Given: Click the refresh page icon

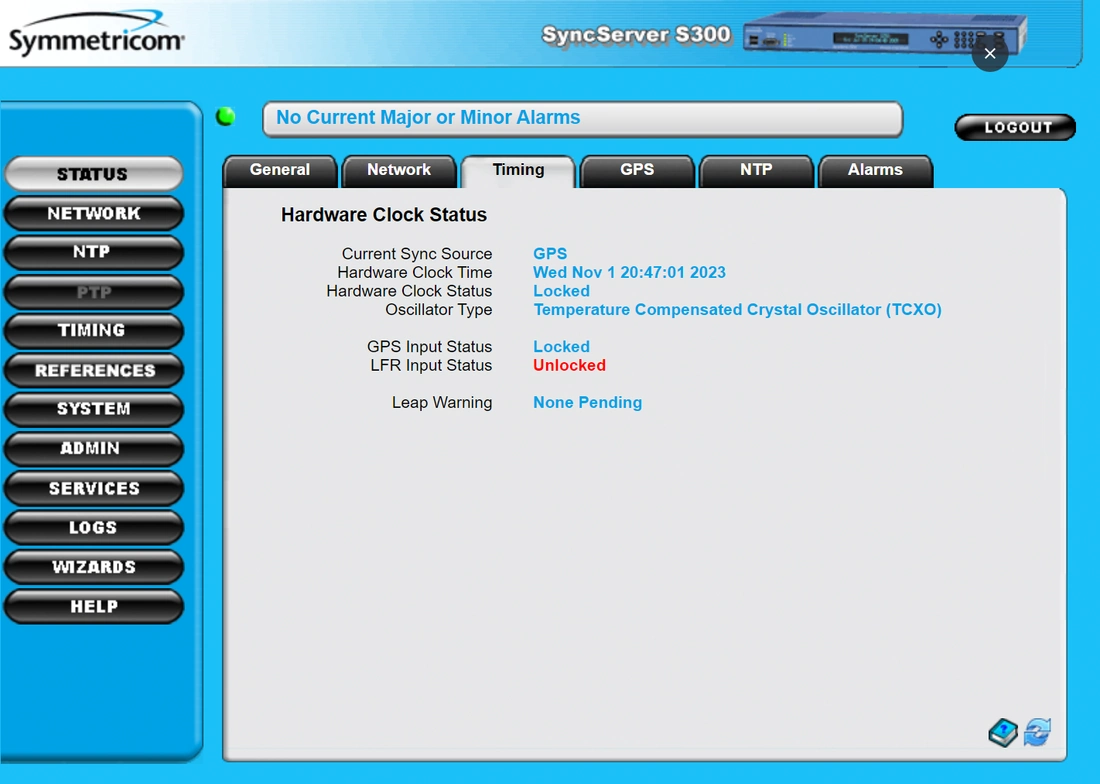Looking at the screenshot, I should [1038, 732].
